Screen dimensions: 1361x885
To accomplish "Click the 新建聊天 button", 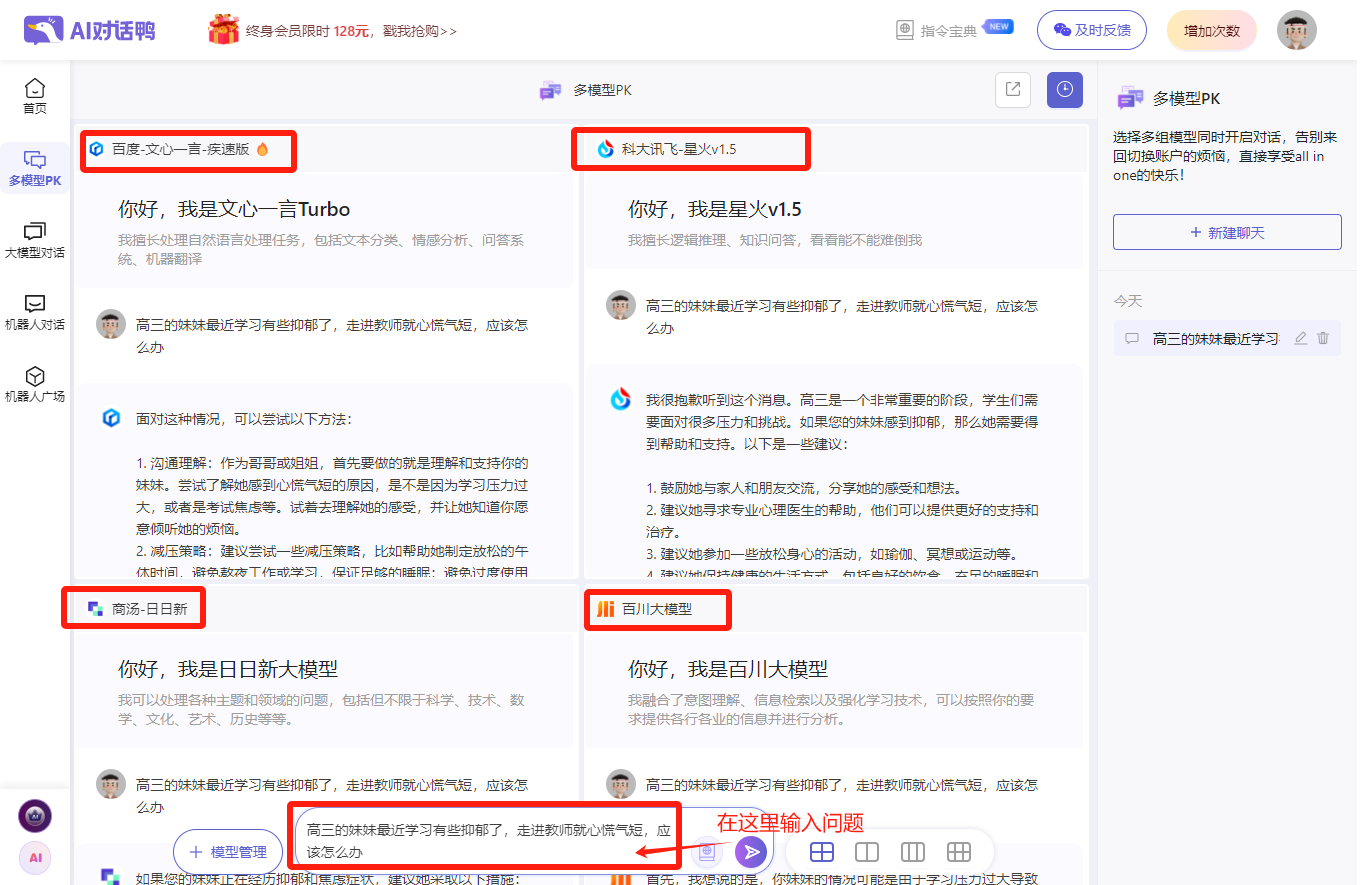I will (x=1227, y=231).
